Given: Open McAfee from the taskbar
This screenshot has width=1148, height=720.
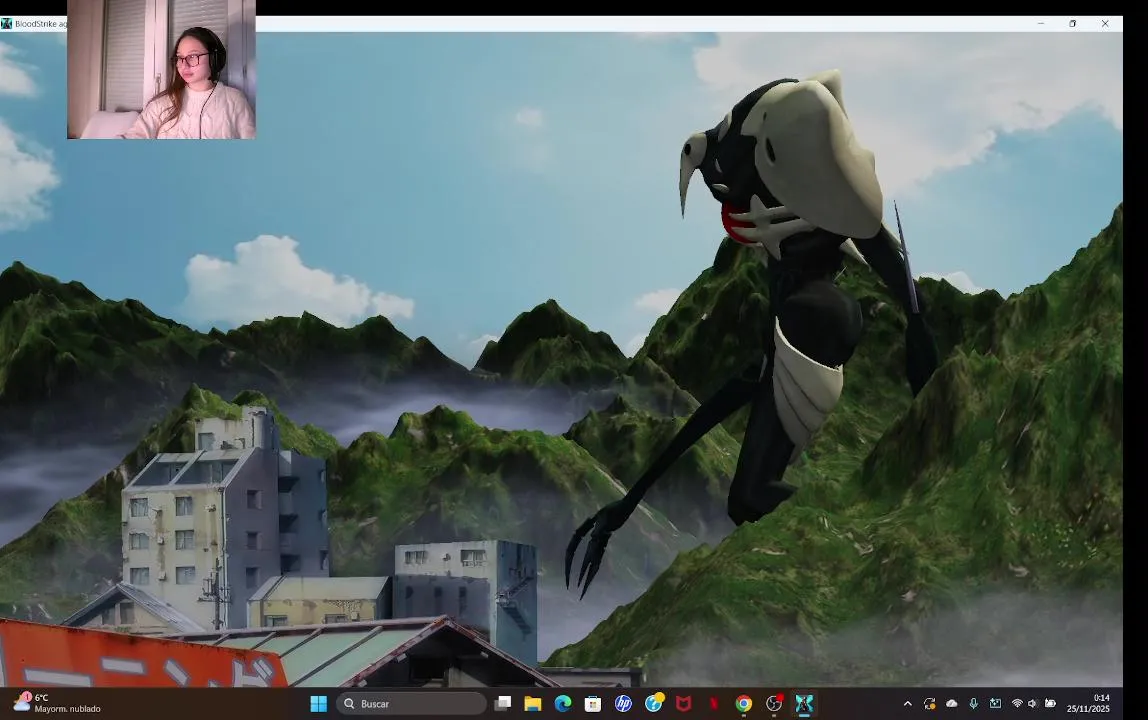Looking at the screenshot, I should pos(684,704).
